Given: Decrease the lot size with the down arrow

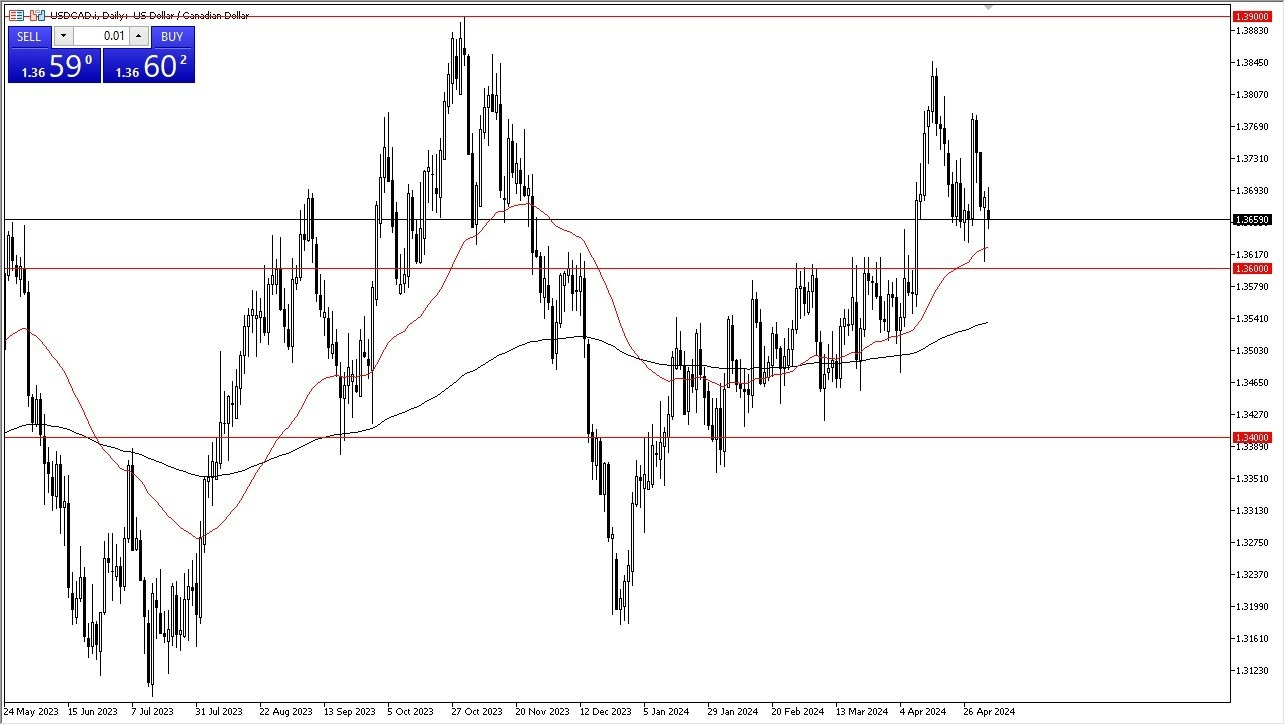Looking at the screenshot, I should [x=63, y=36].
